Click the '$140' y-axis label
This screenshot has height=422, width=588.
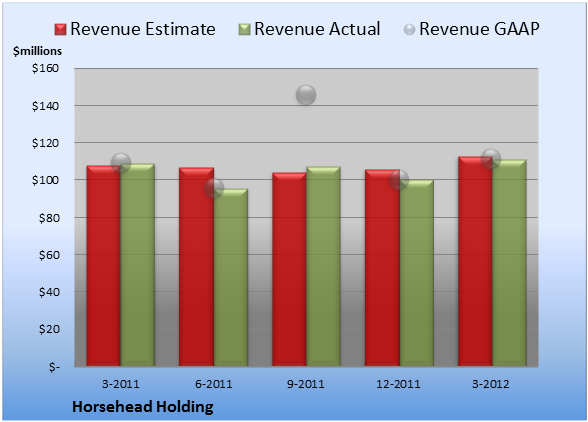[x=45, y=106]
